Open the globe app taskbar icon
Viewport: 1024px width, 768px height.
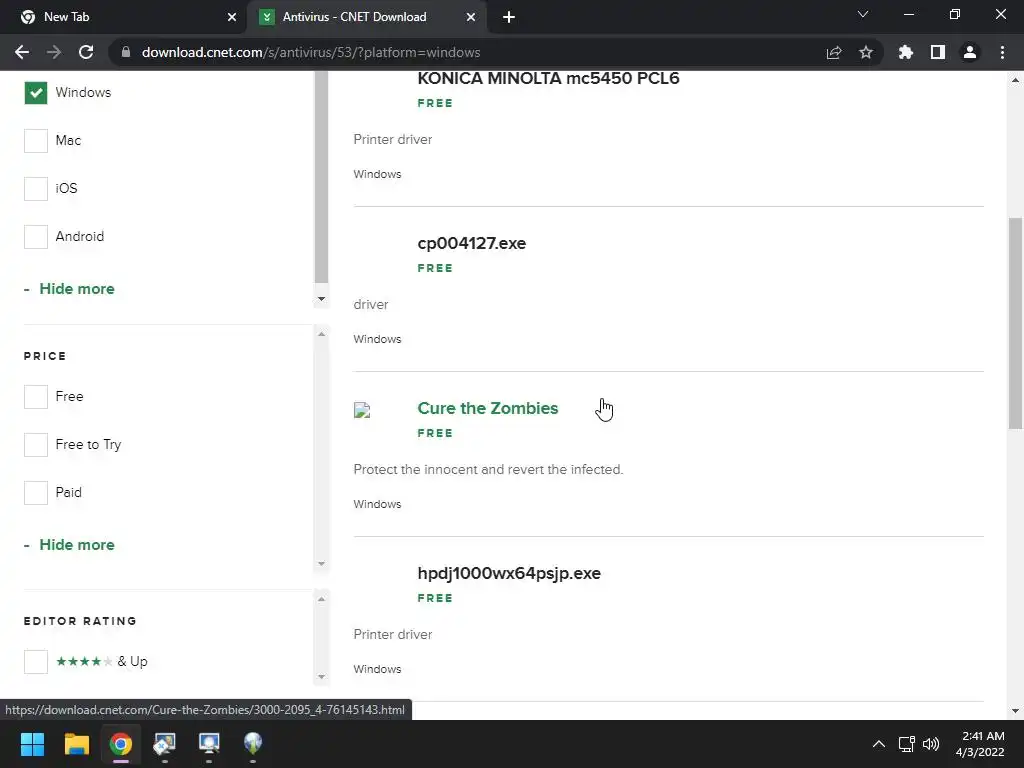click(253, 744)
